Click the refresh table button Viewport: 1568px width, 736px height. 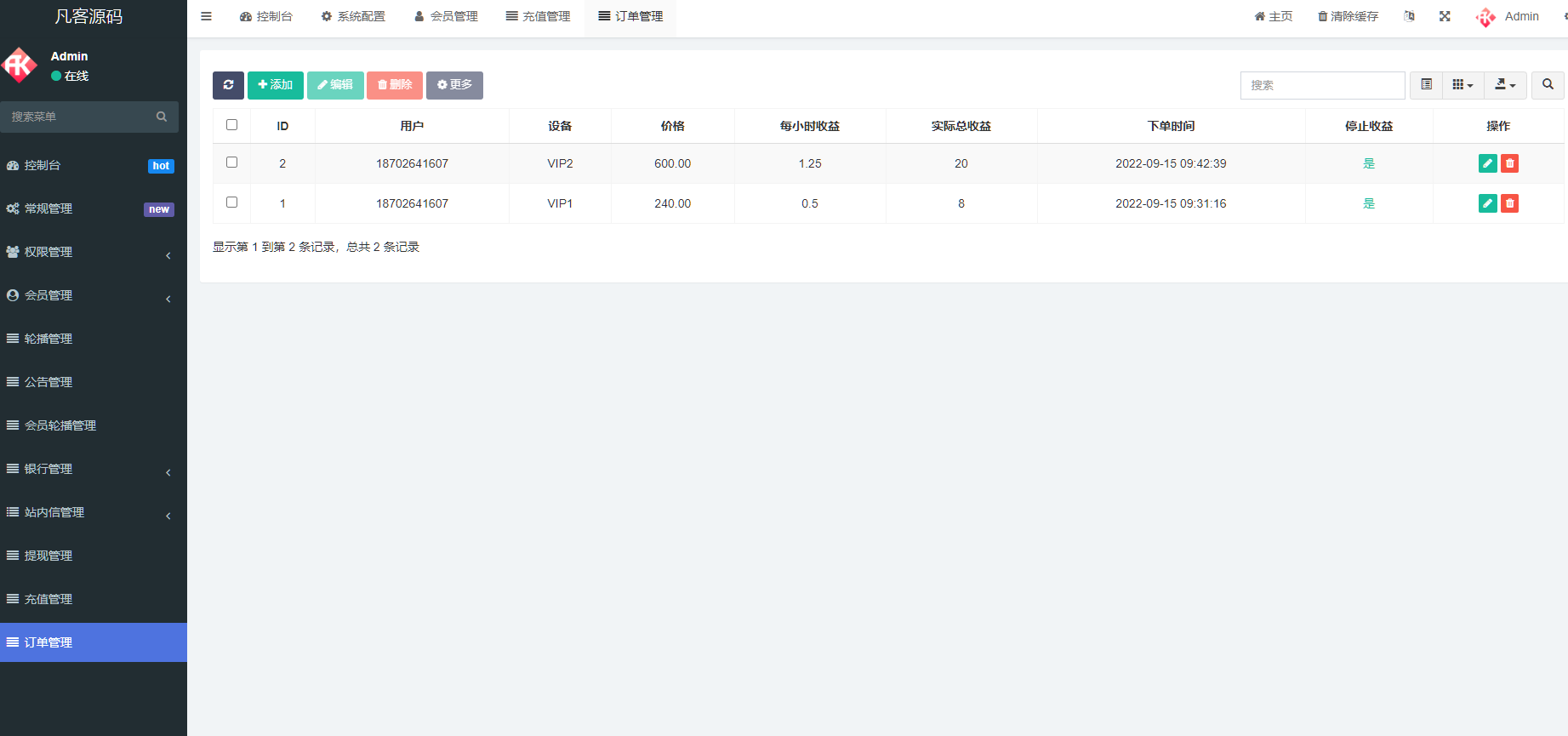228,85
